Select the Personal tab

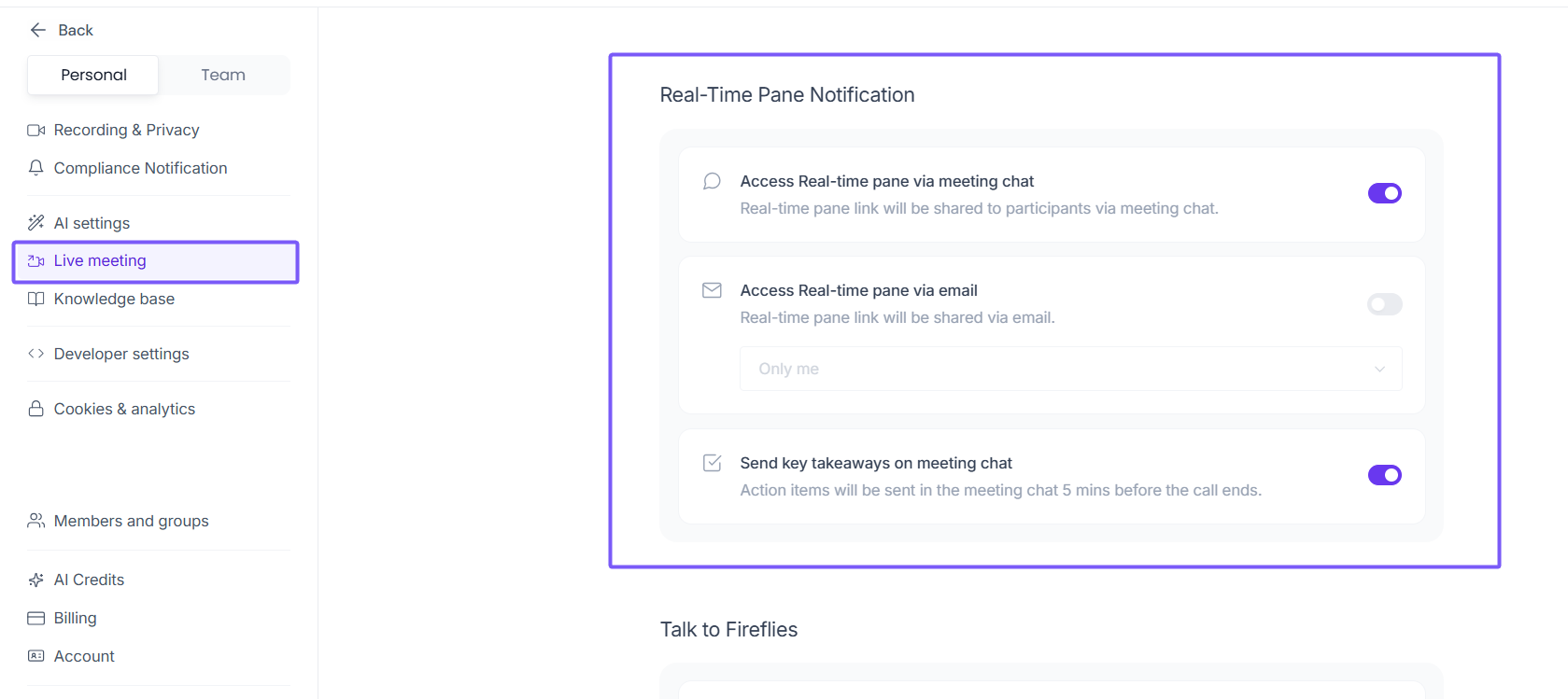[x=93, y=75]
